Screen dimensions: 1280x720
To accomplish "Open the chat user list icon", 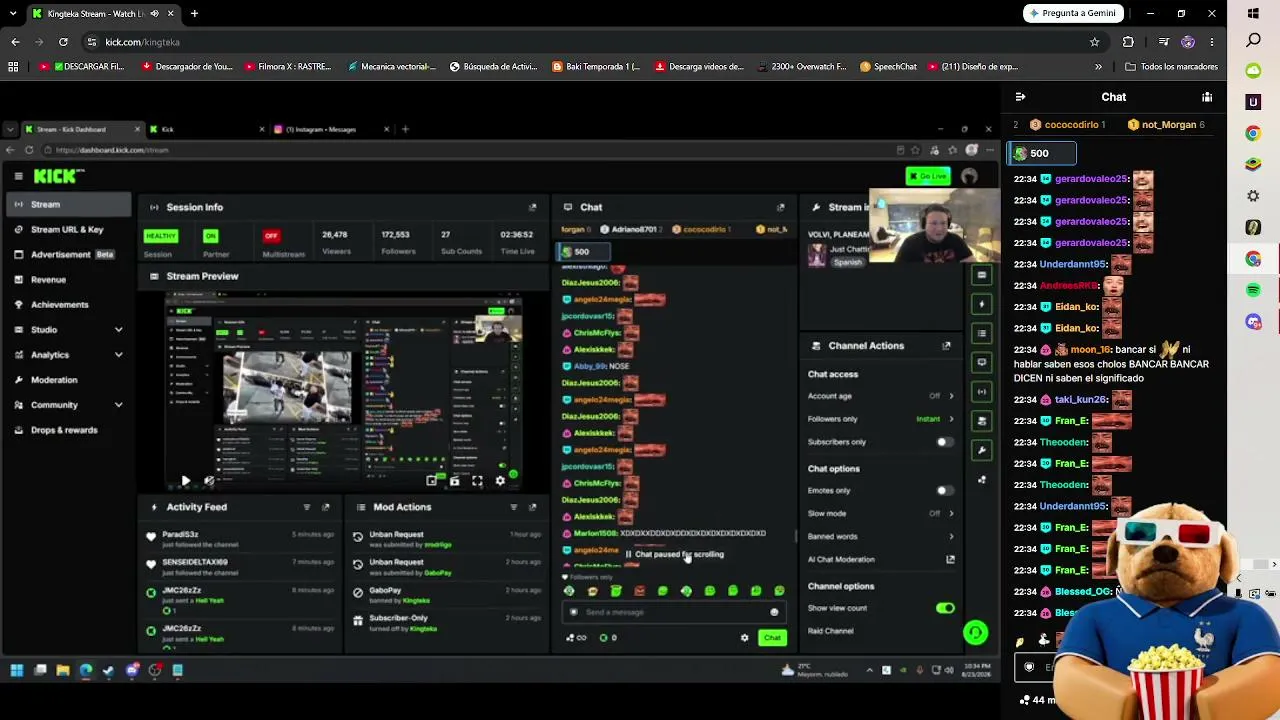I will (x=1207, y=97).
